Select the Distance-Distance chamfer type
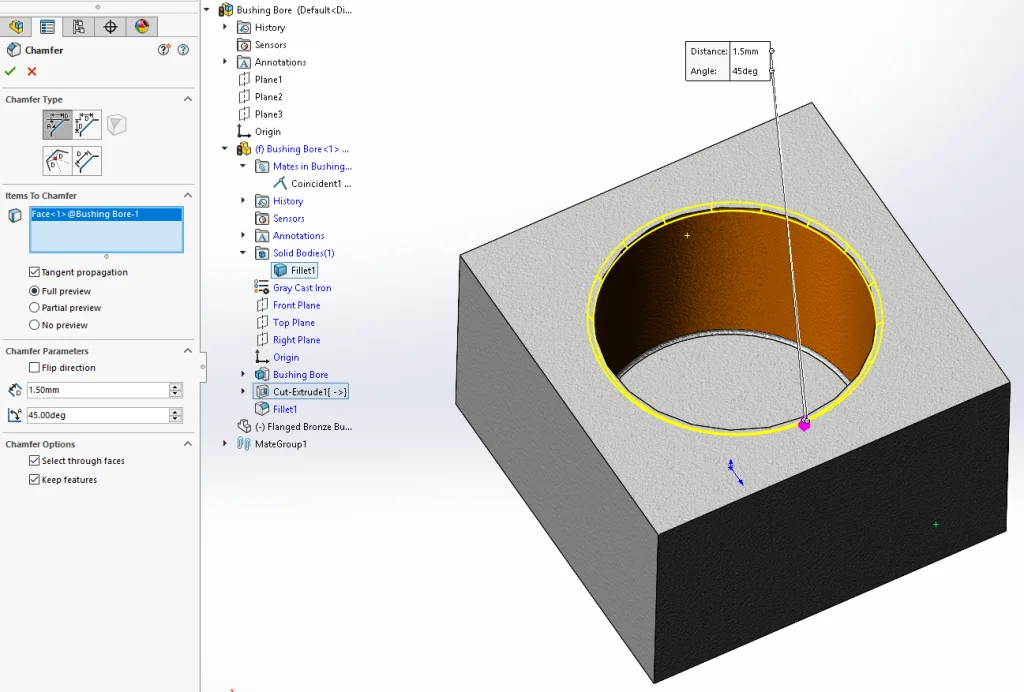Image resolution: width=1024 pixels, height=692 pixels. pos(87,123)
